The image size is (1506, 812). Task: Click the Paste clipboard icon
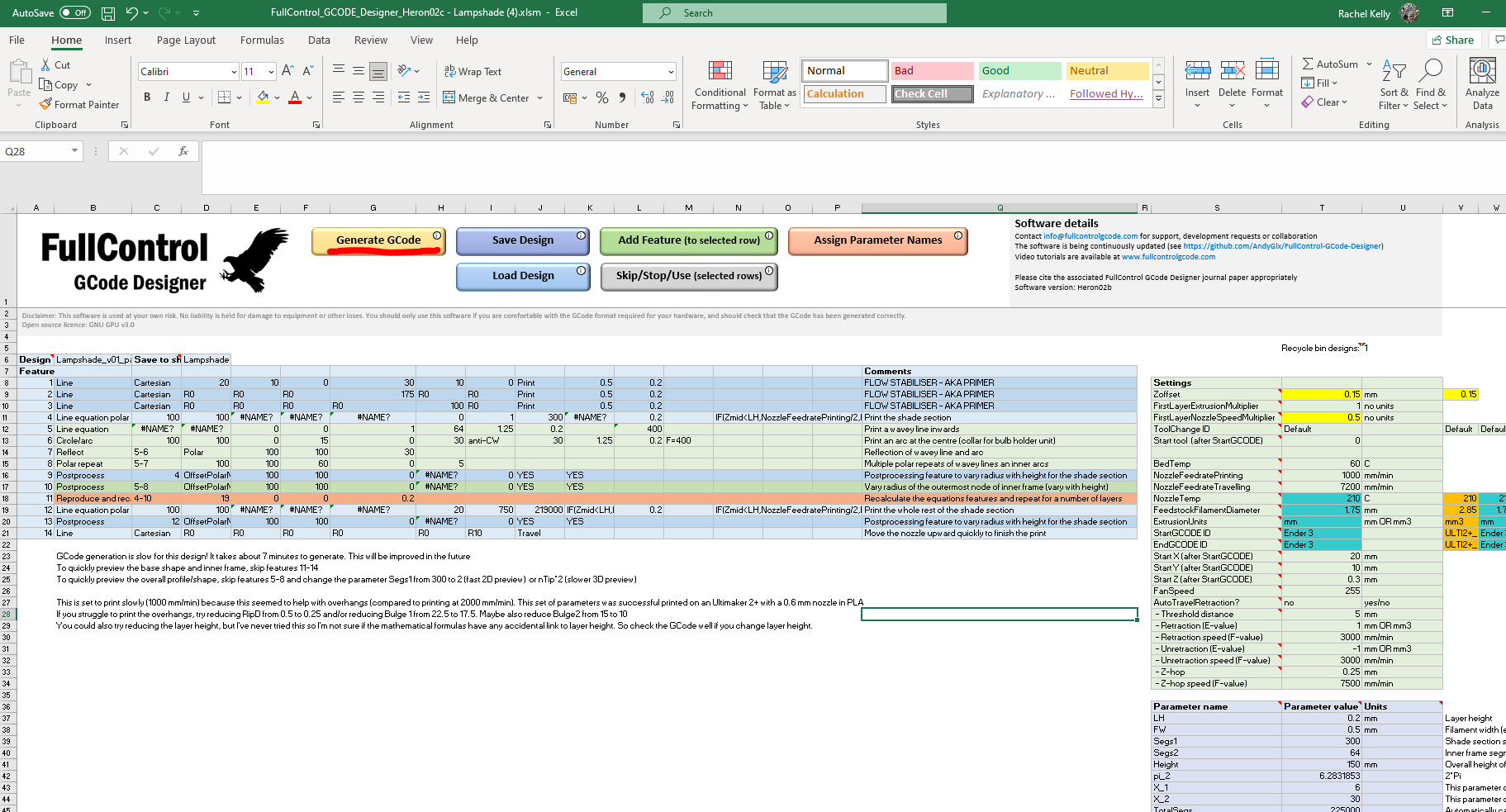(18, 72)
